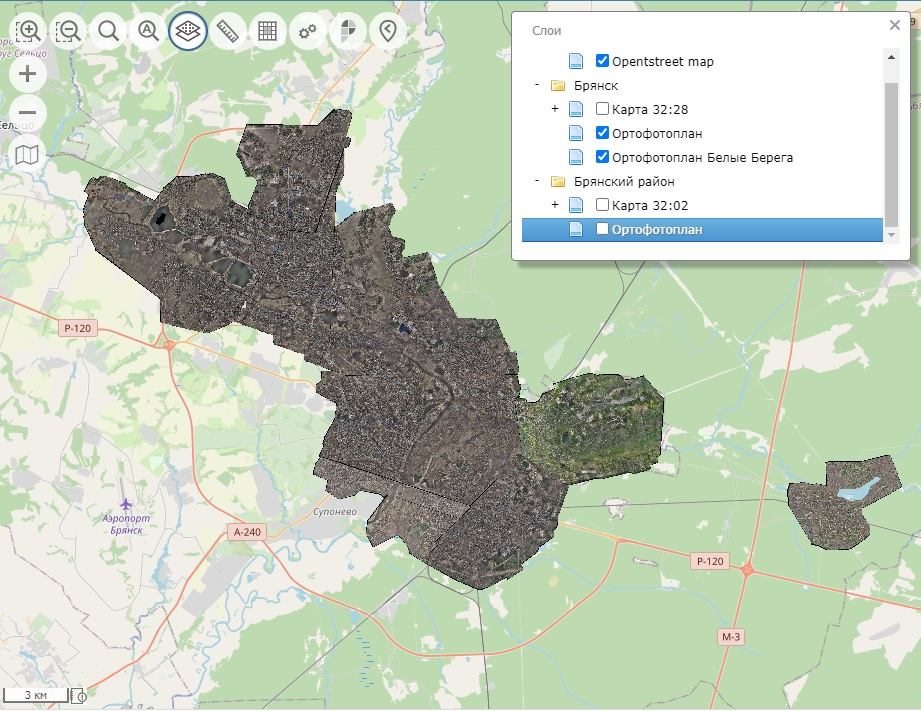The image size is (921, 711).
Task: Uncheck Ортофотоплан Белые Берега layer
Action: click(x=603, y=157)
